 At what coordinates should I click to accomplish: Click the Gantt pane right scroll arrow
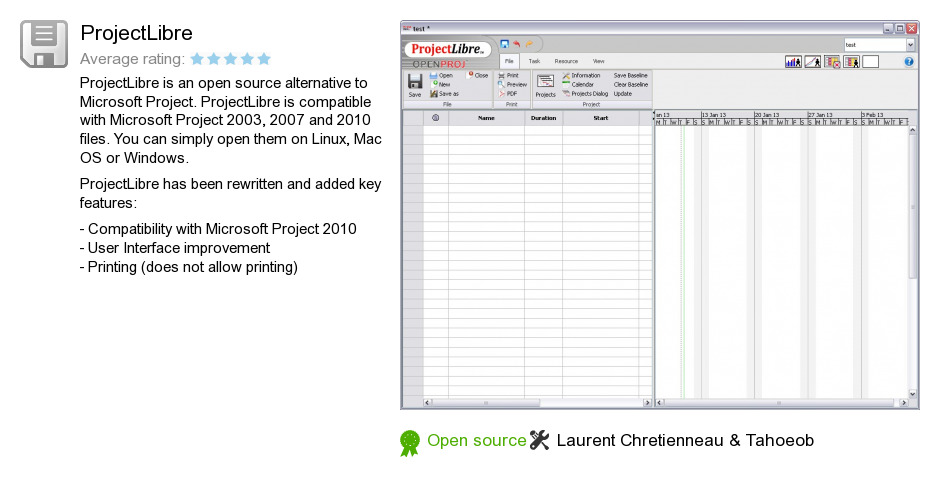tap(903, 402)
